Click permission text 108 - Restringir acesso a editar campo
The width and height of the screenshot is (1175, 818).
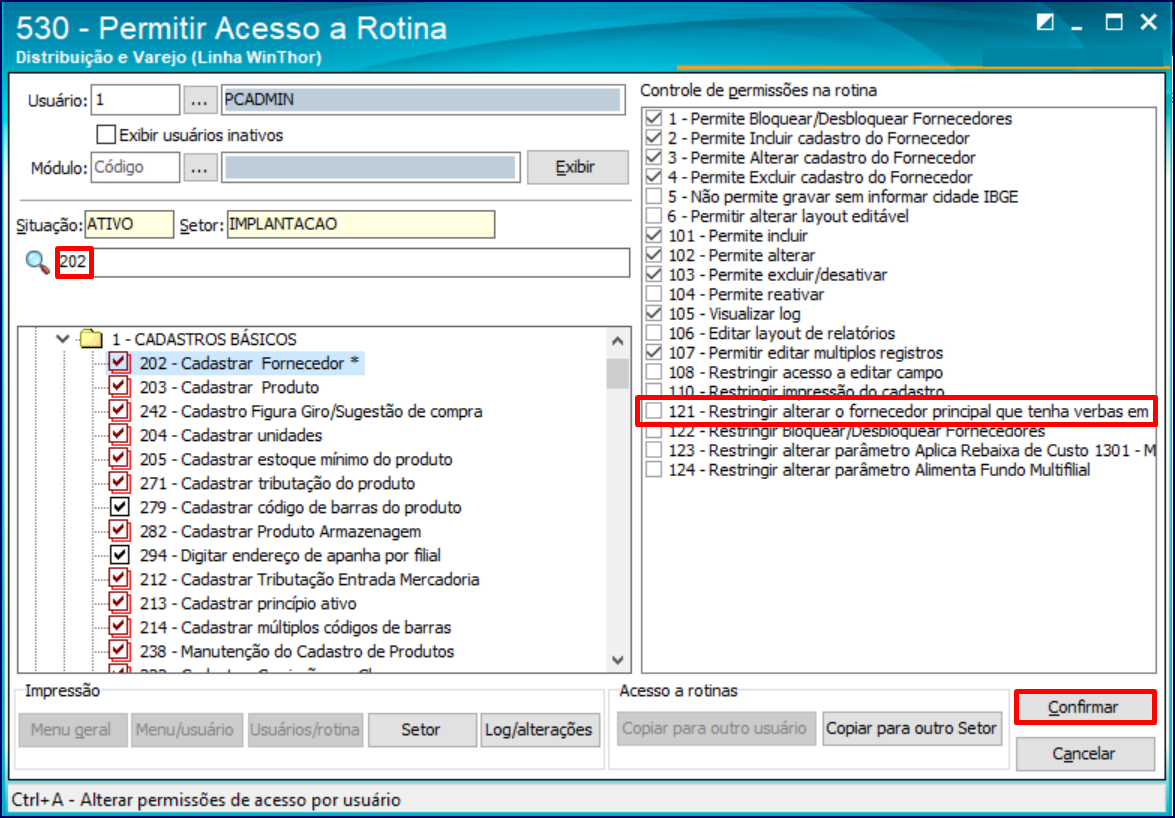pos(805,372)
